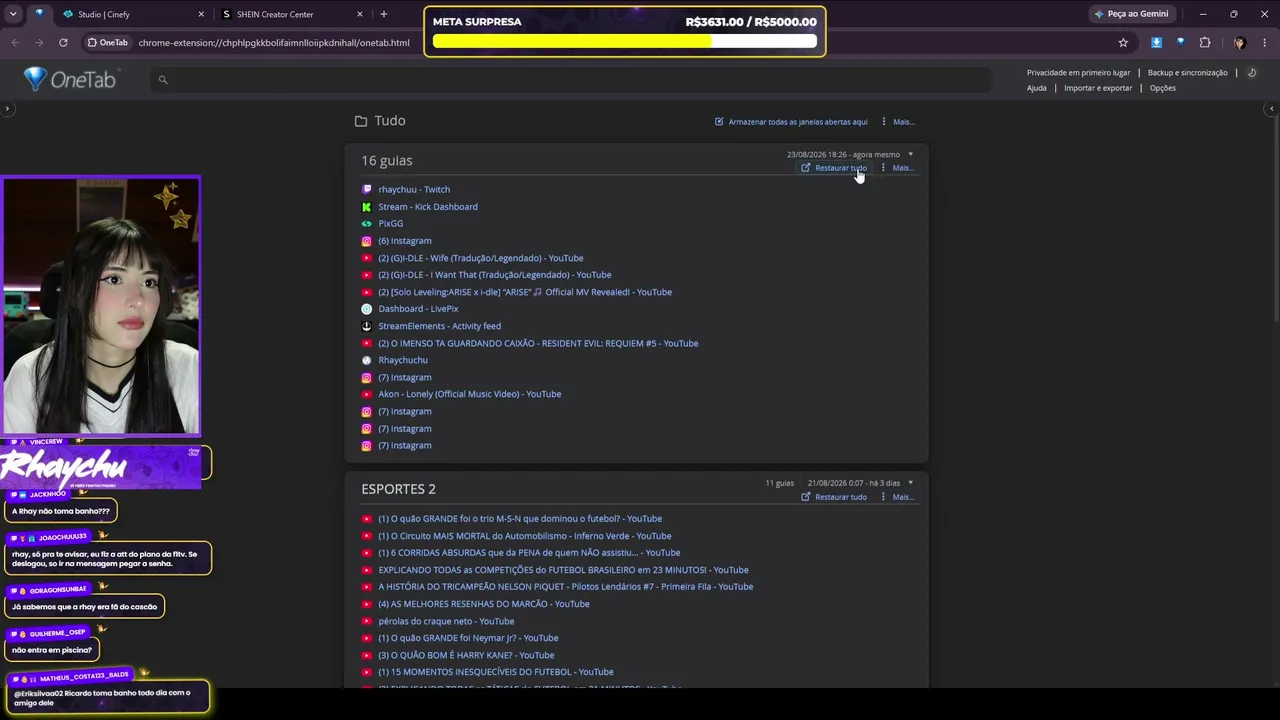Open the blue download extension icon
Screen dimensions: 1280x720
click(1157, 43)
